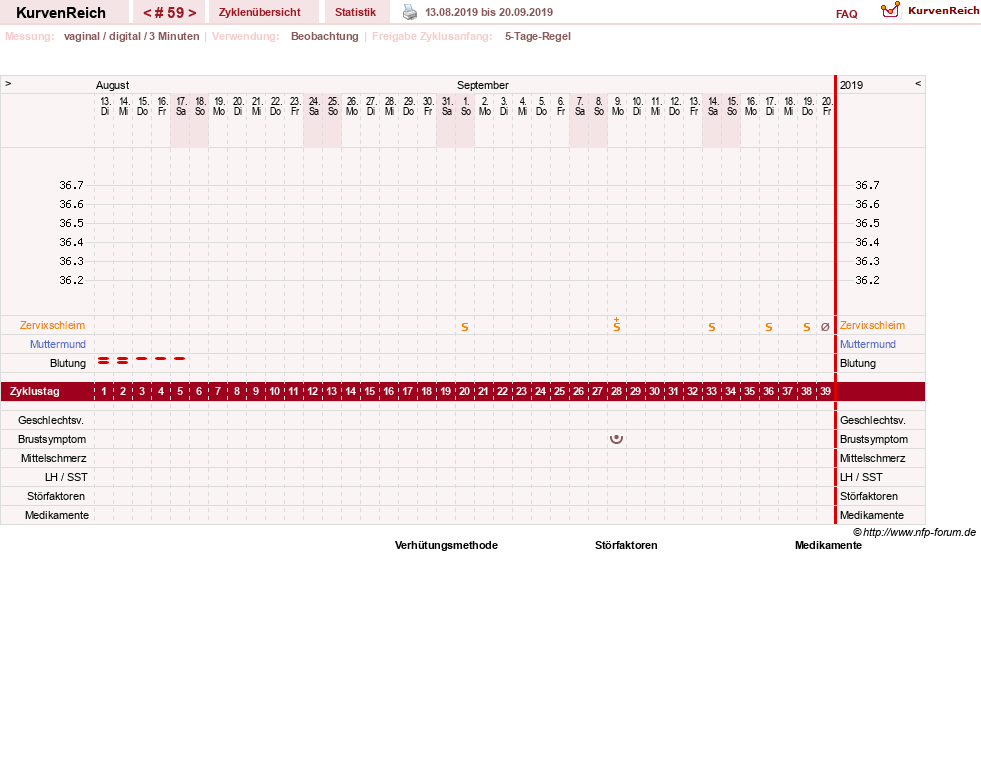Click the cervical mucus S symbol on 1. September
The image size is (981, 784).
pyautogui.click(x=465, y=327)
